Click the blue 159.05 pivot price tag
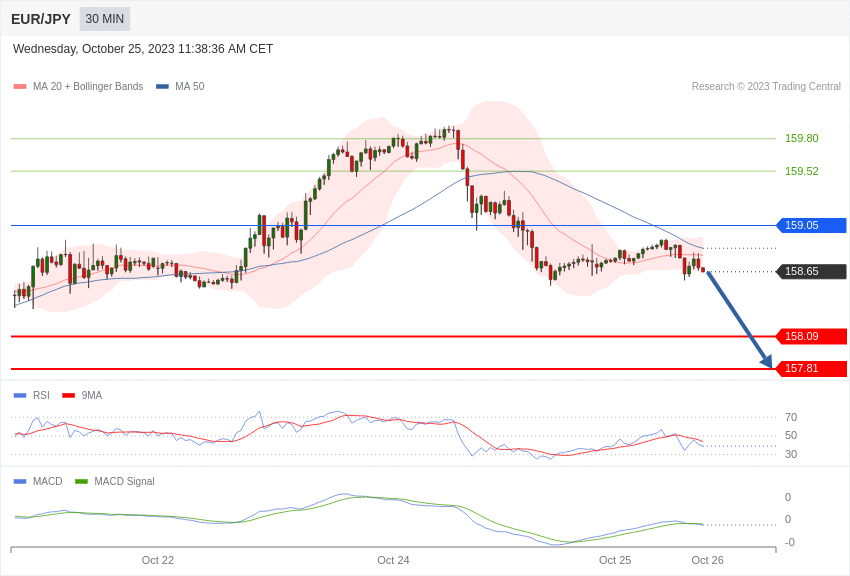 pos(812,225)
